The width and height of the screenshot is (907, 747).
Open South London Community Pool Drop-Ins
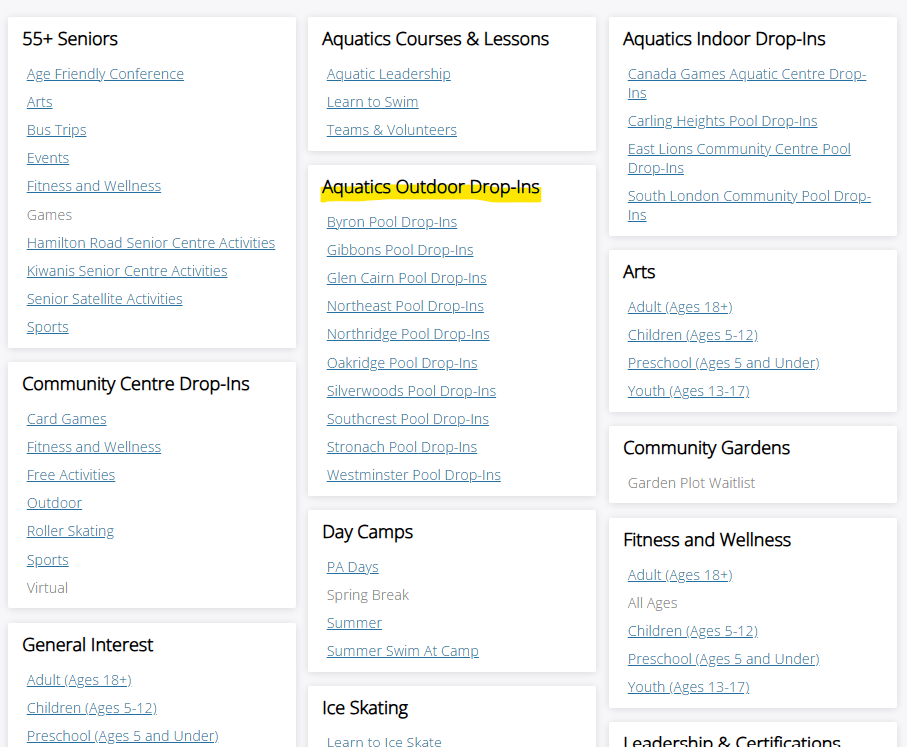click(x=749, y=205)
